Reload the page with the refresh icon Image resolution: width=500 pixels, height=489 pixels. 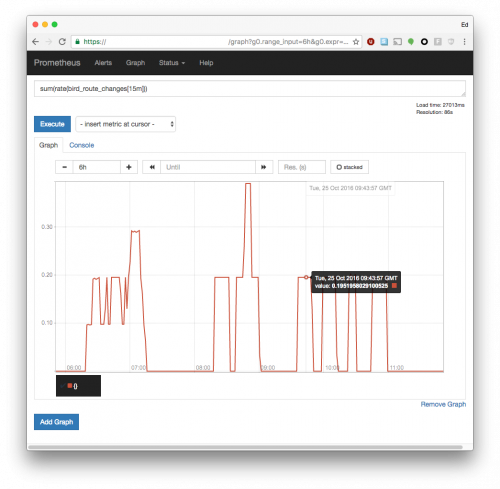coord(62,42)
